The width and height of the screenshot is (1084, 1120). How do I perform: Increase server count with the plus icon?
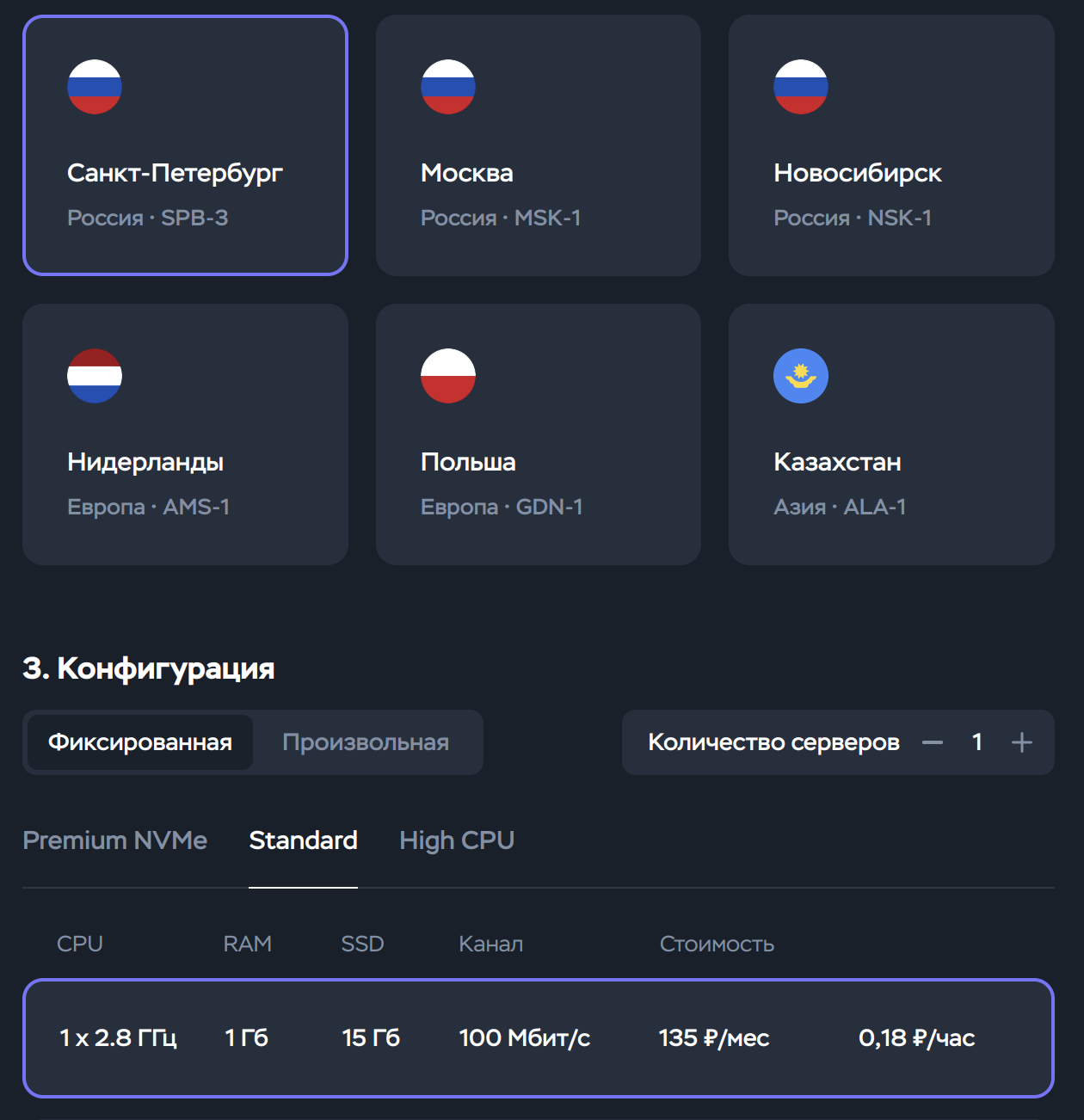coord(1022,742)
